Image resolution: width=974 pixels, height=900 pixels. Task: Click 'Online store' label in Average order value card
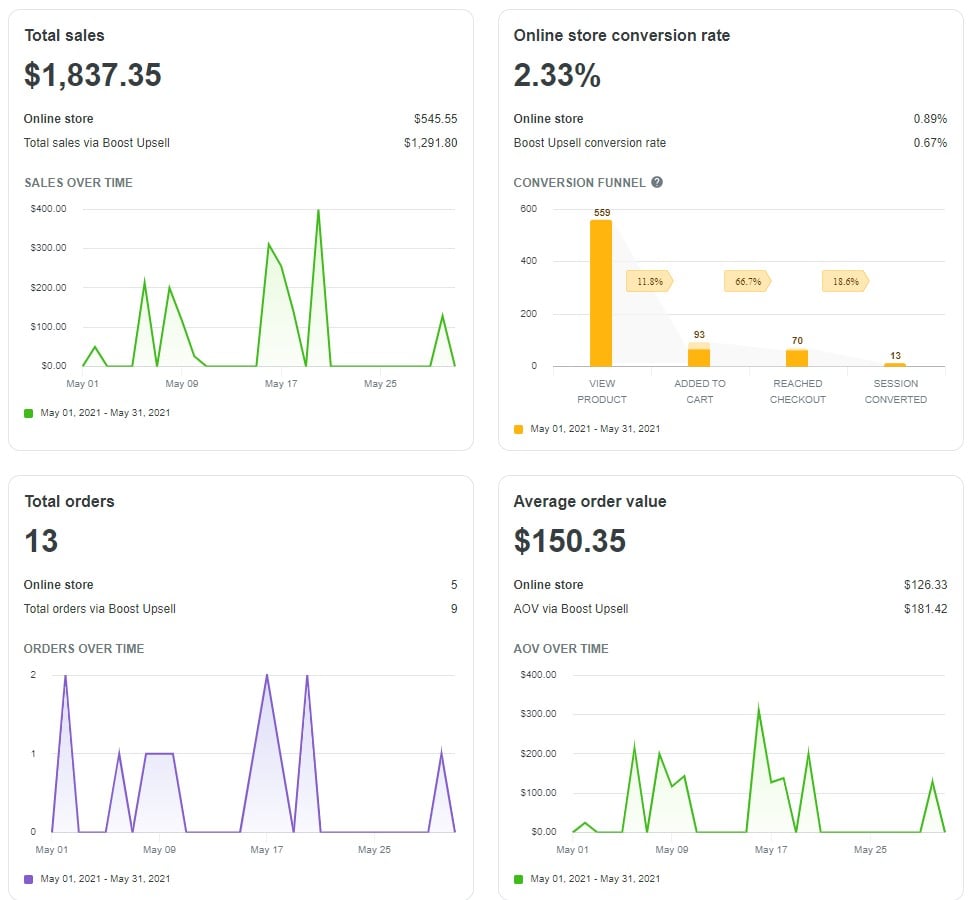(548, 584)
